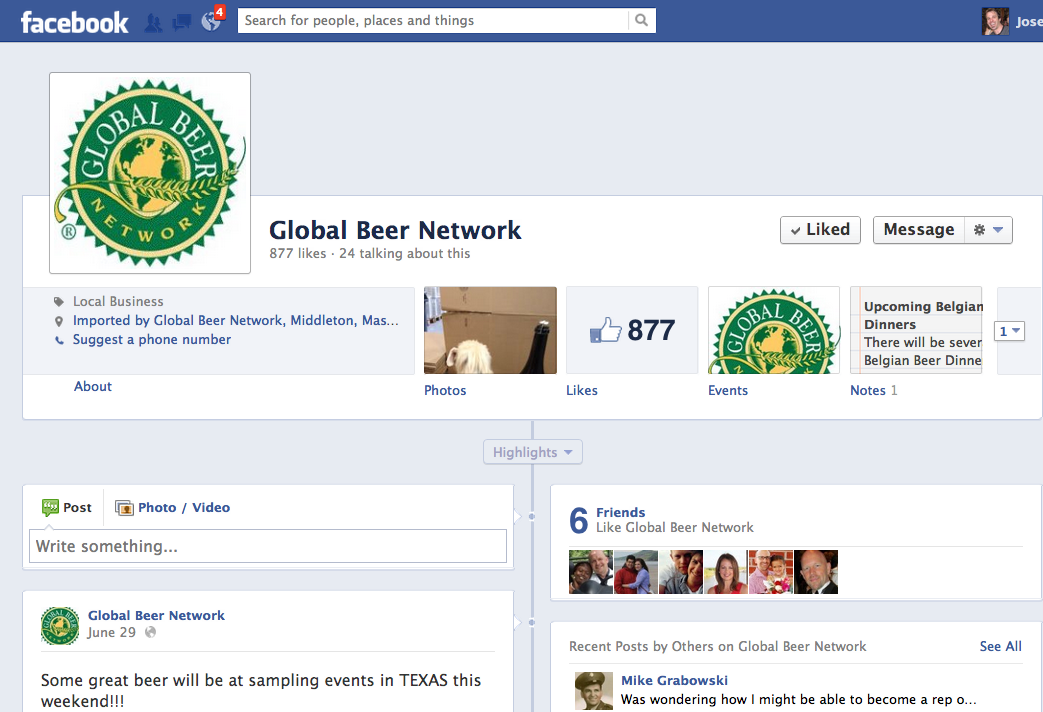Open the Global Beer Network profile picture
The image size is (1043, 712).
(x=150, y=173)
